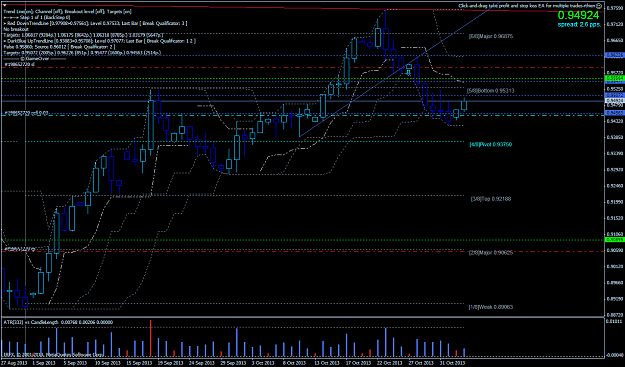Click the '15 Sep 2013' date label

[139, 363]
